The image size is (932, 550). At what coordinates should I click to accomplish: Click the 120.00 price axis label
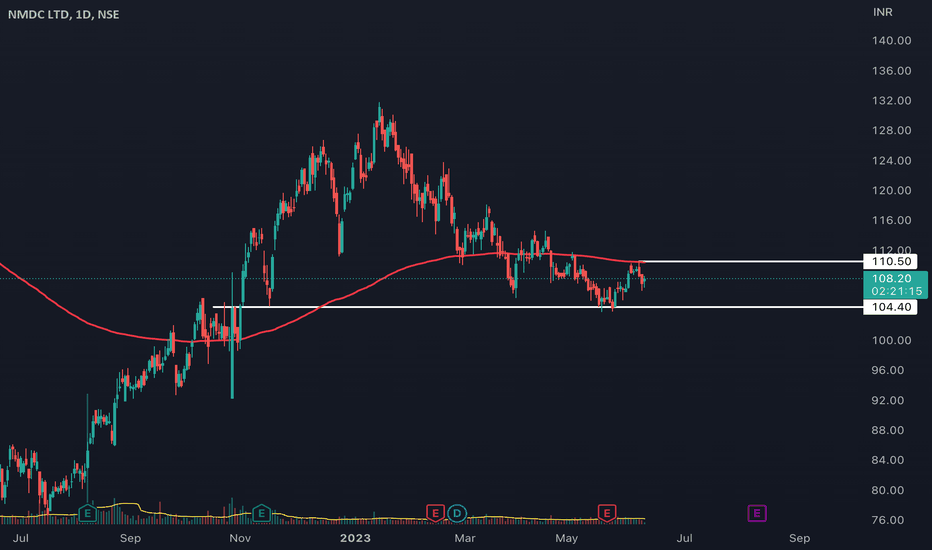point(892,190)
